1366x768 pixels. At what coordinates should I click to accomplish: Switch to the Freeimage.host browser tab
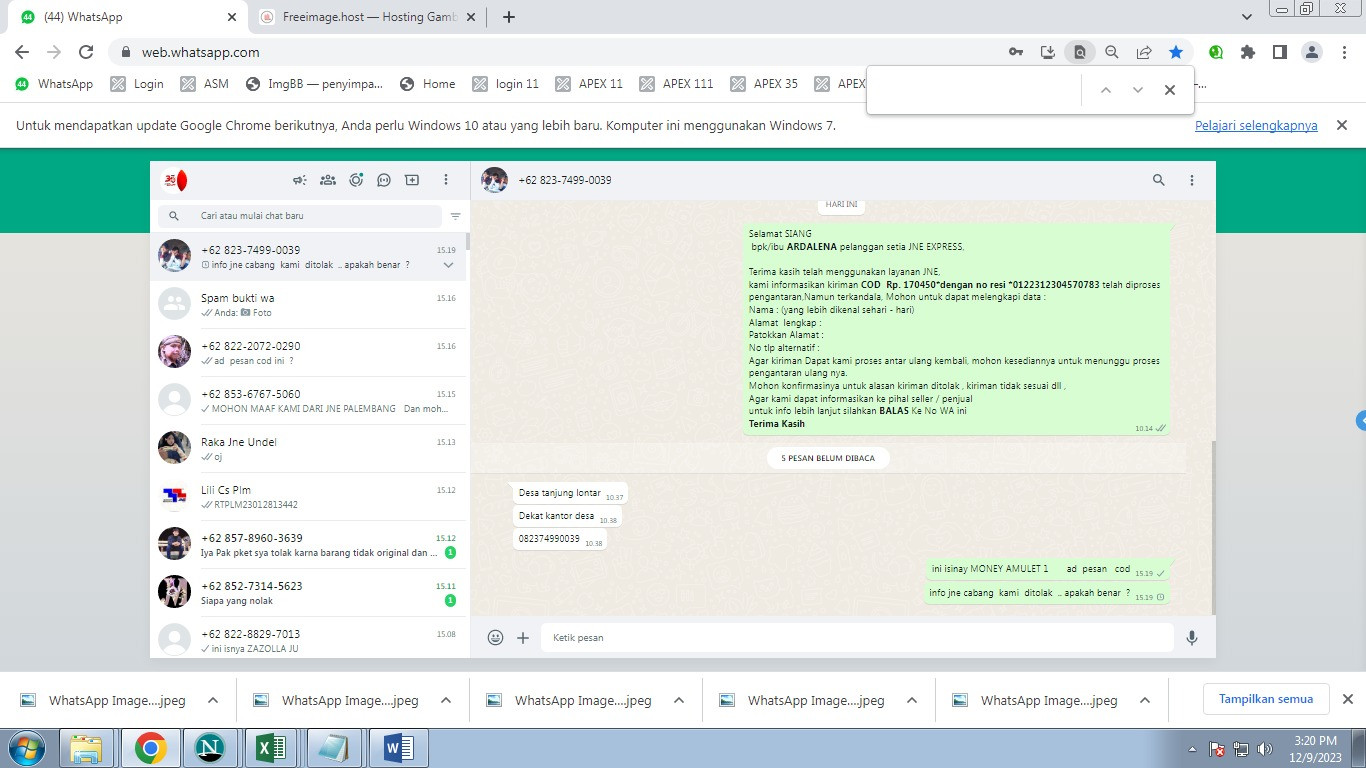pyautogui.click(x=366, y=17)
